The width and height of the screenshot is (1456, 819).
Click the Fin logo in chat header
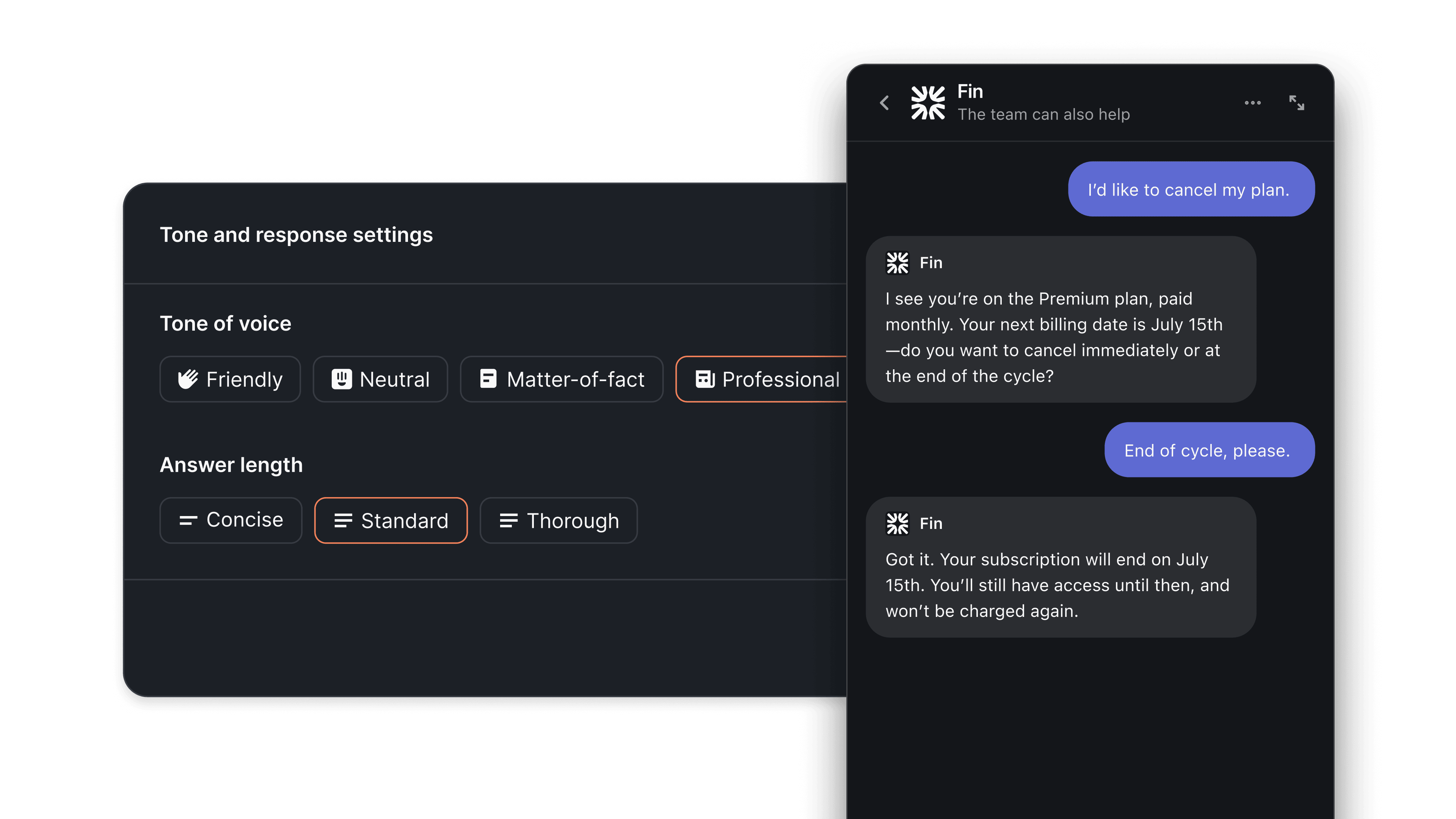pyautogui.click(x=927, y=103)
